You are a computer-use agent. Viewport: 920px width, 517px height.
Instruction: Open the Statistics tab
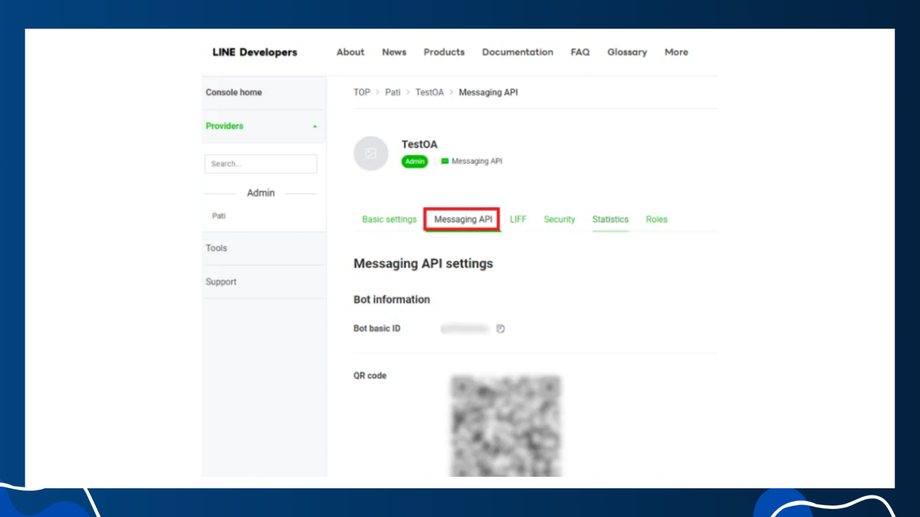pos(610,219)
